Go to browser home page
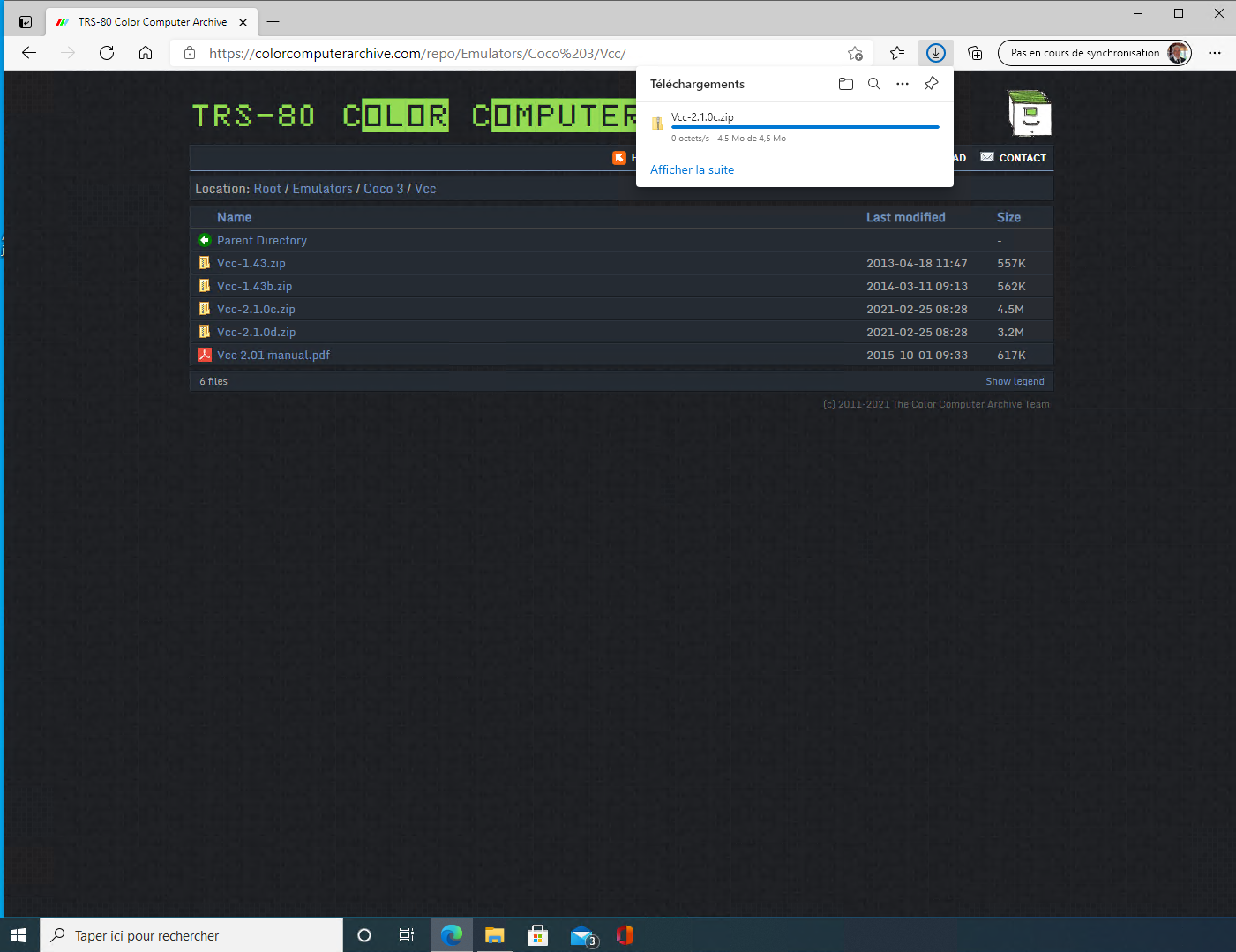Image resolution: width=1236 pixels, height=952 pixels. [x=146, y=53]
